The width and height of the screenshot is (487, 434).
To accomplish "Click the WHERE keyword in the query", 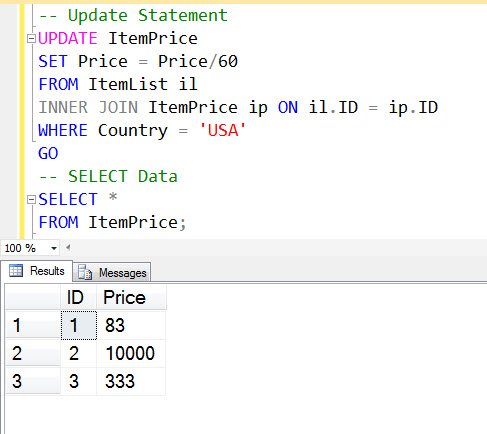I will coord(63,130).
